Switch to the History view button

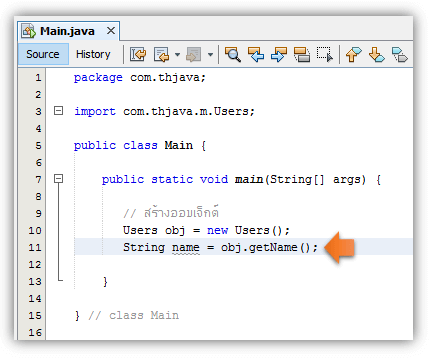pyautogui.click(x=93, y=54)
